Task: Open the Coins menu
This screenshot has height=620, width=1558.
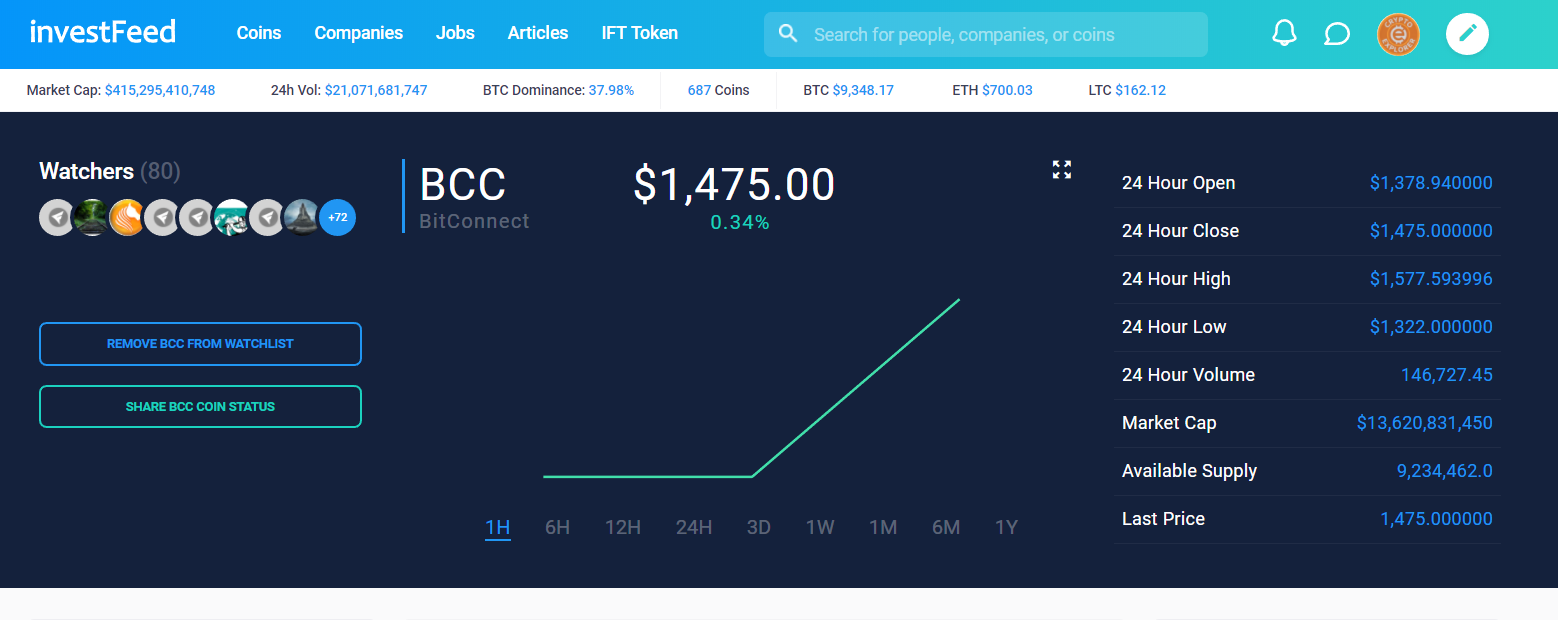Action: pos(259,33)
